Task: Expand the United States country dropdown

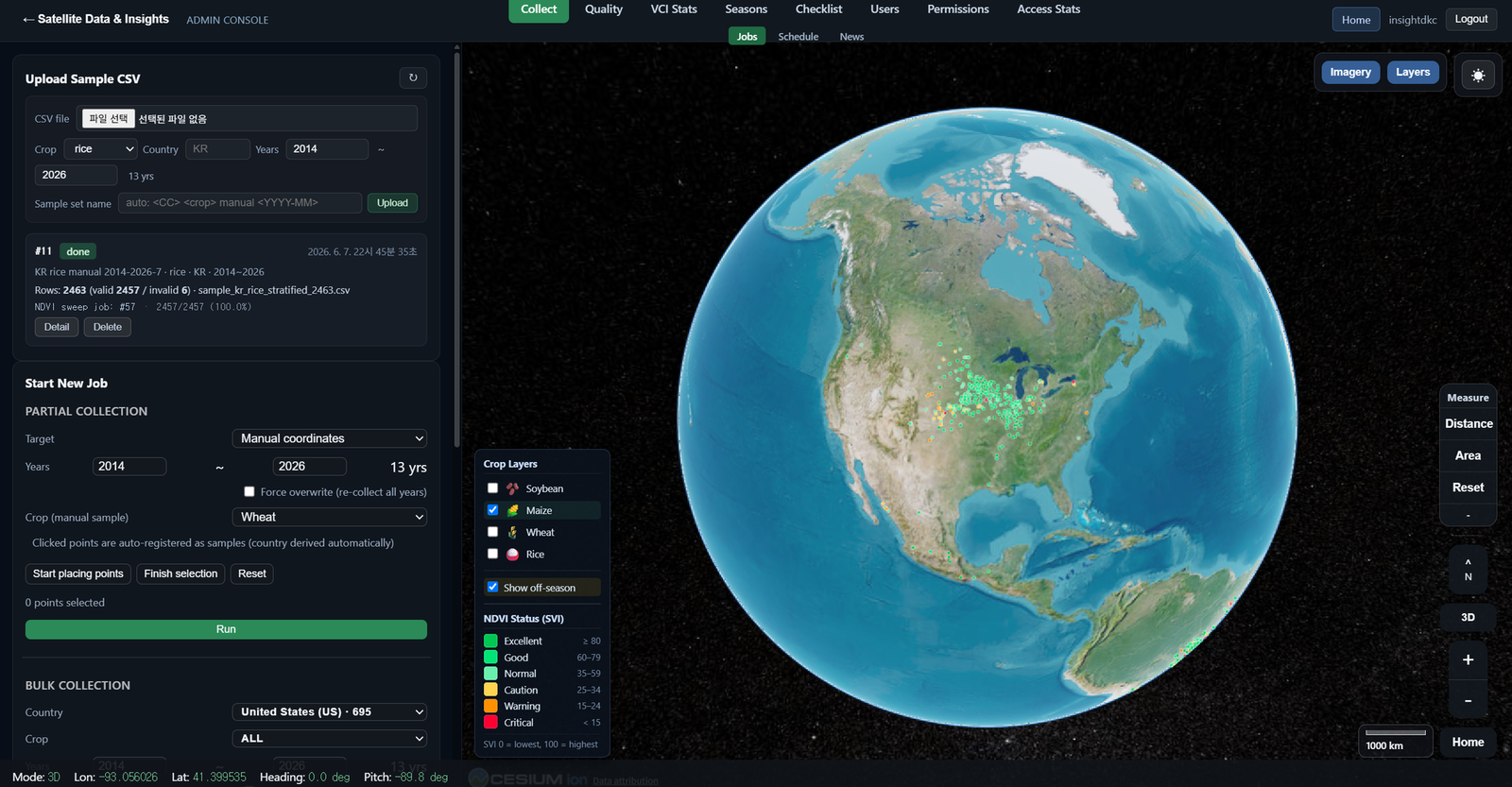Action: click(330, 711)
